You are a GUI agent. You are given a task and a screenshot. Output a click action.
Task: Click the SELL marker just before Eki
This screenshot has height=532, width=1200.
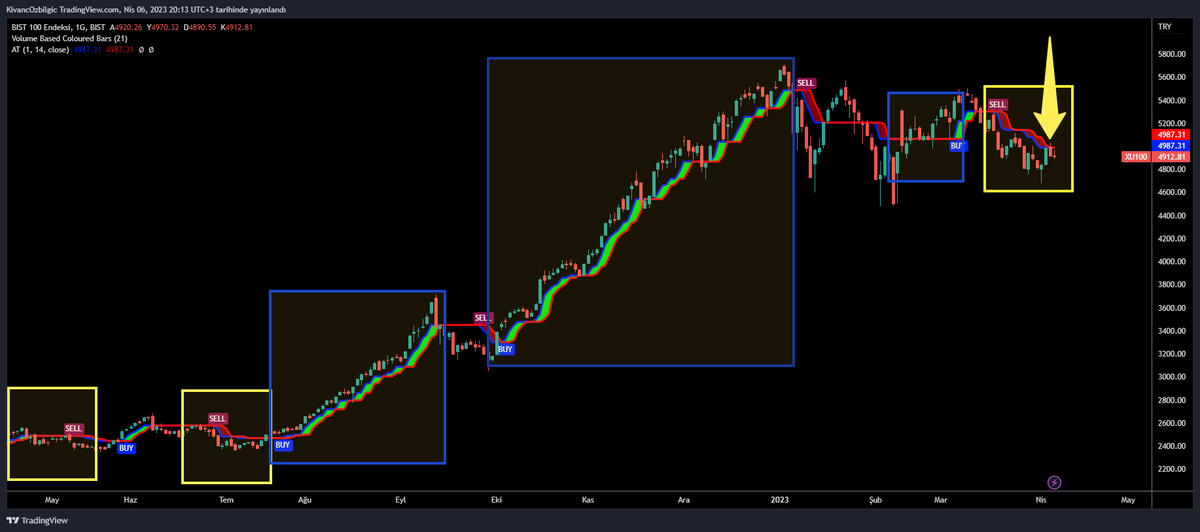[483, 317]
